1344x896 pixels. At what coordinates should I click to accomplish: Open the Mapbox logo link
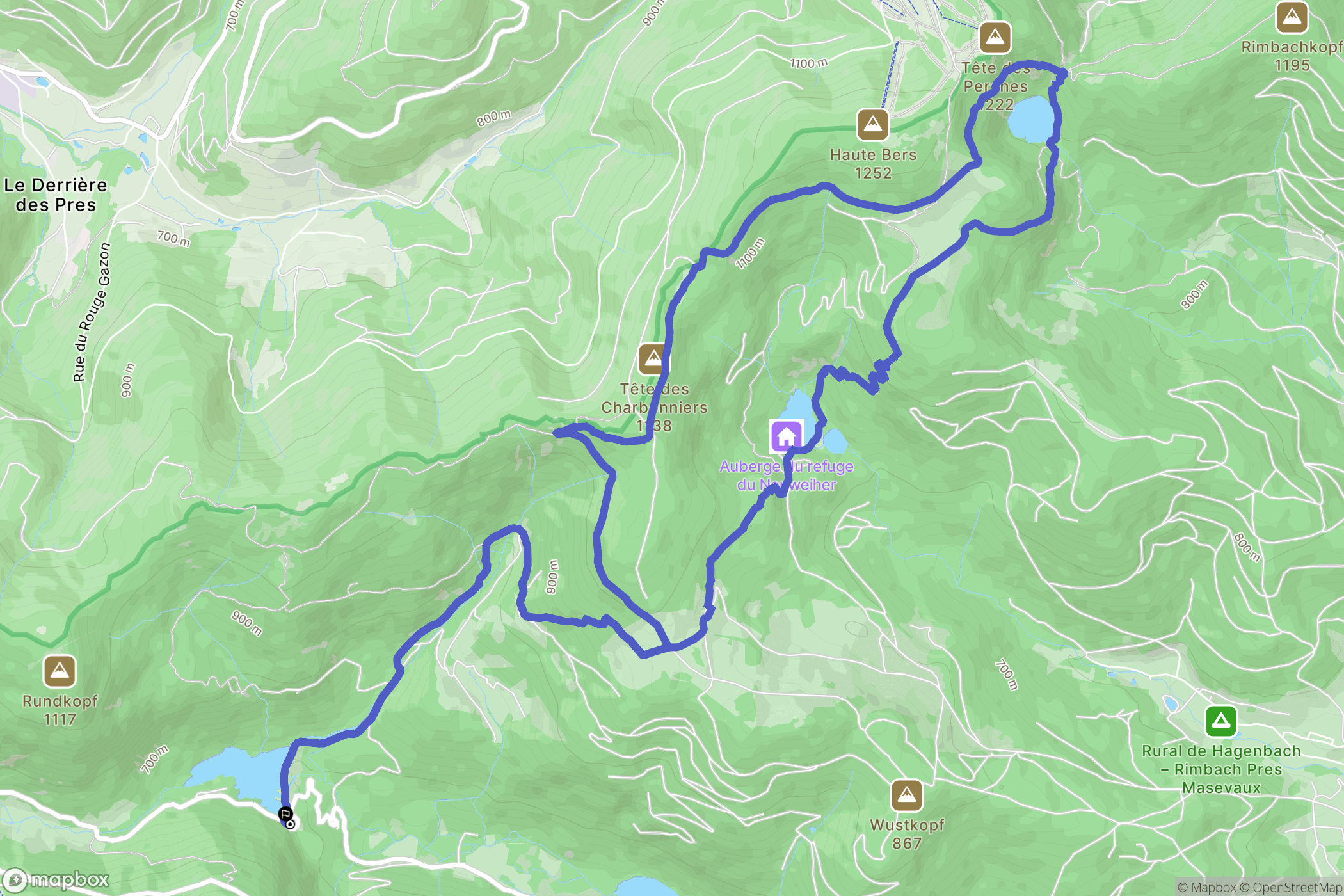(56, 880)
